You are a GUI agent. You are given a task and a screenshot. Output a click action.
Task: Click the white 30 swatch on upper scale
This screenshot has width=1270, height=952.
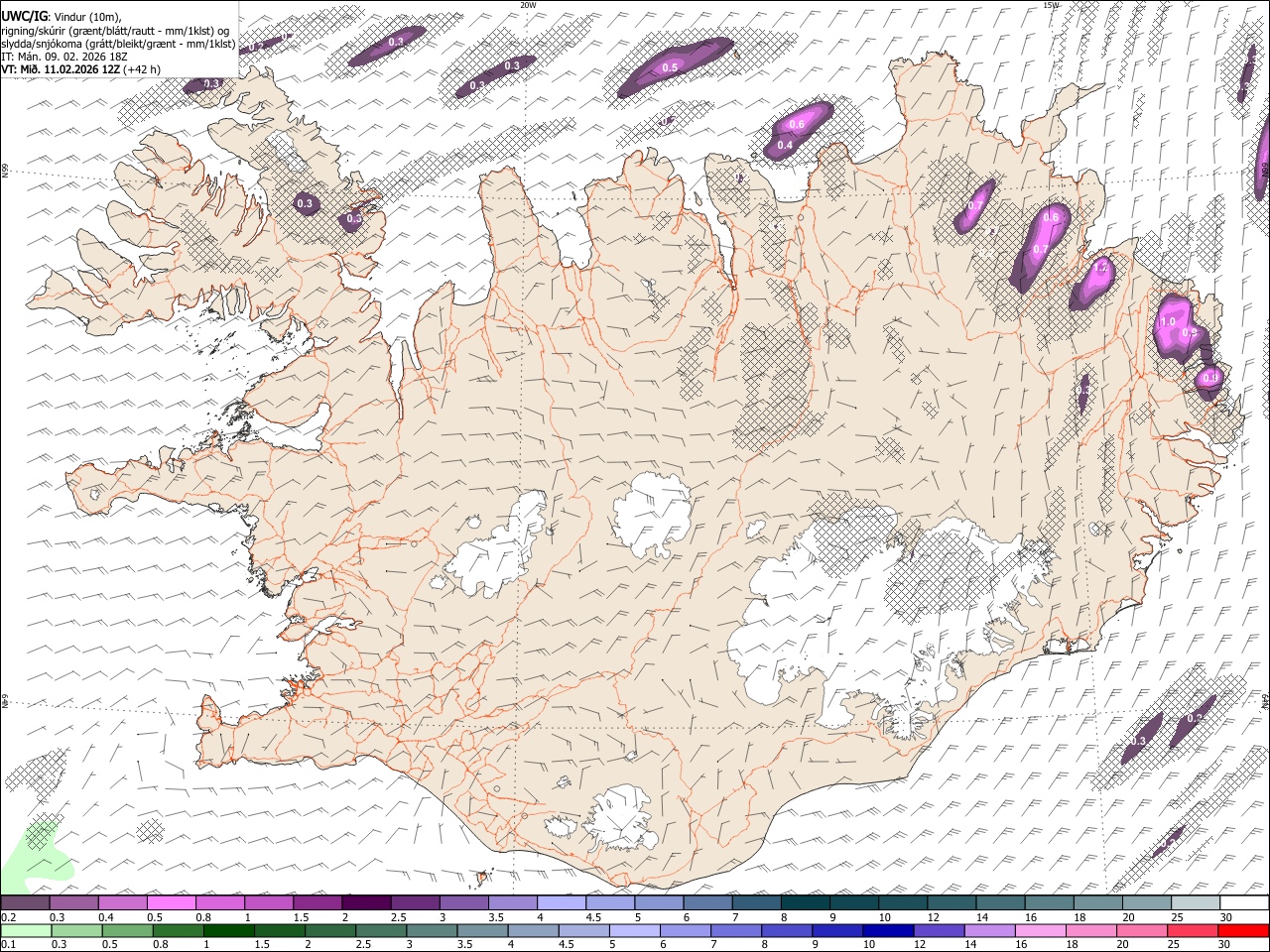pos(1244,902)
